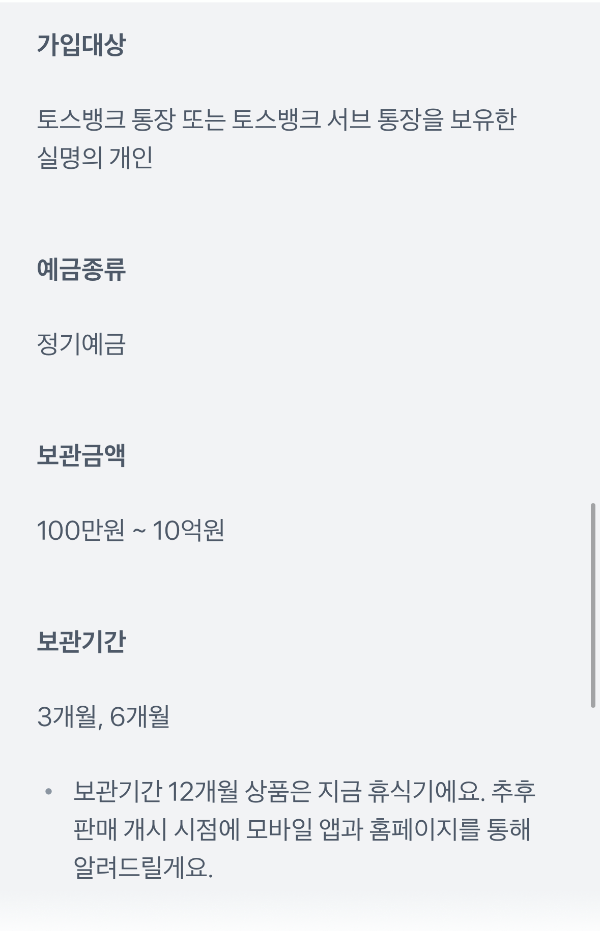
Task: Click the 보관기간 heading
Action: coord(81,641)
